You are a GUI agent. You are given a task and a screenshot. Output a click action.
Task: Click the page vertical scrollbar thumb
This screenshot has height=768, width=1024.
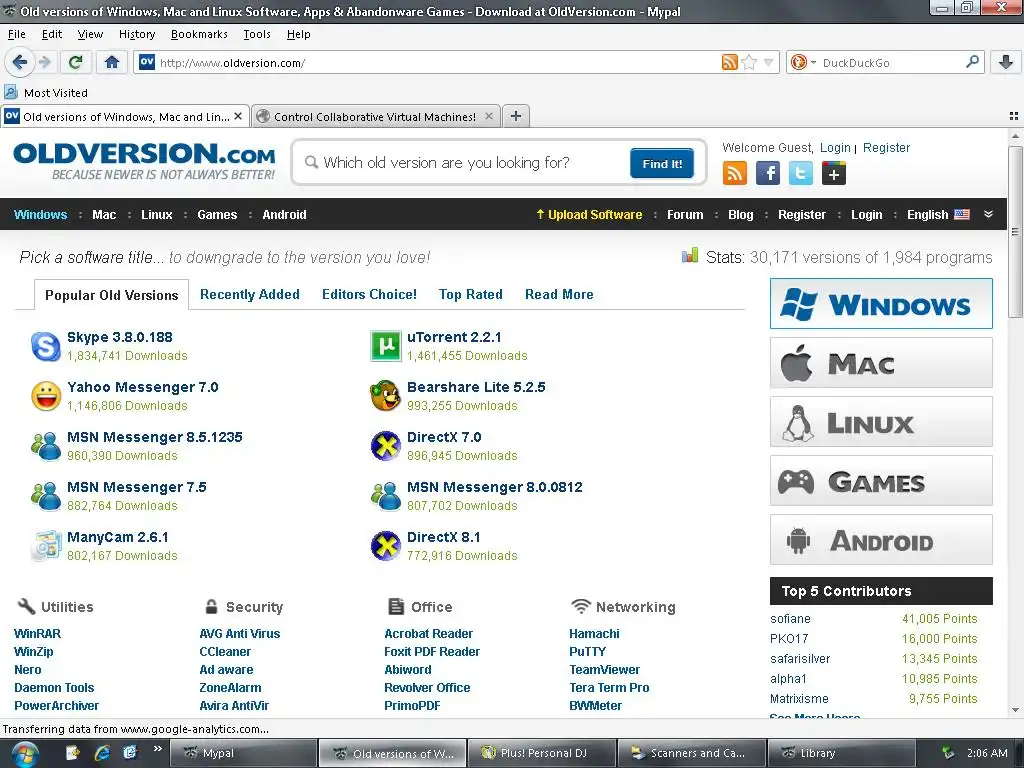tap(1014, 232)
